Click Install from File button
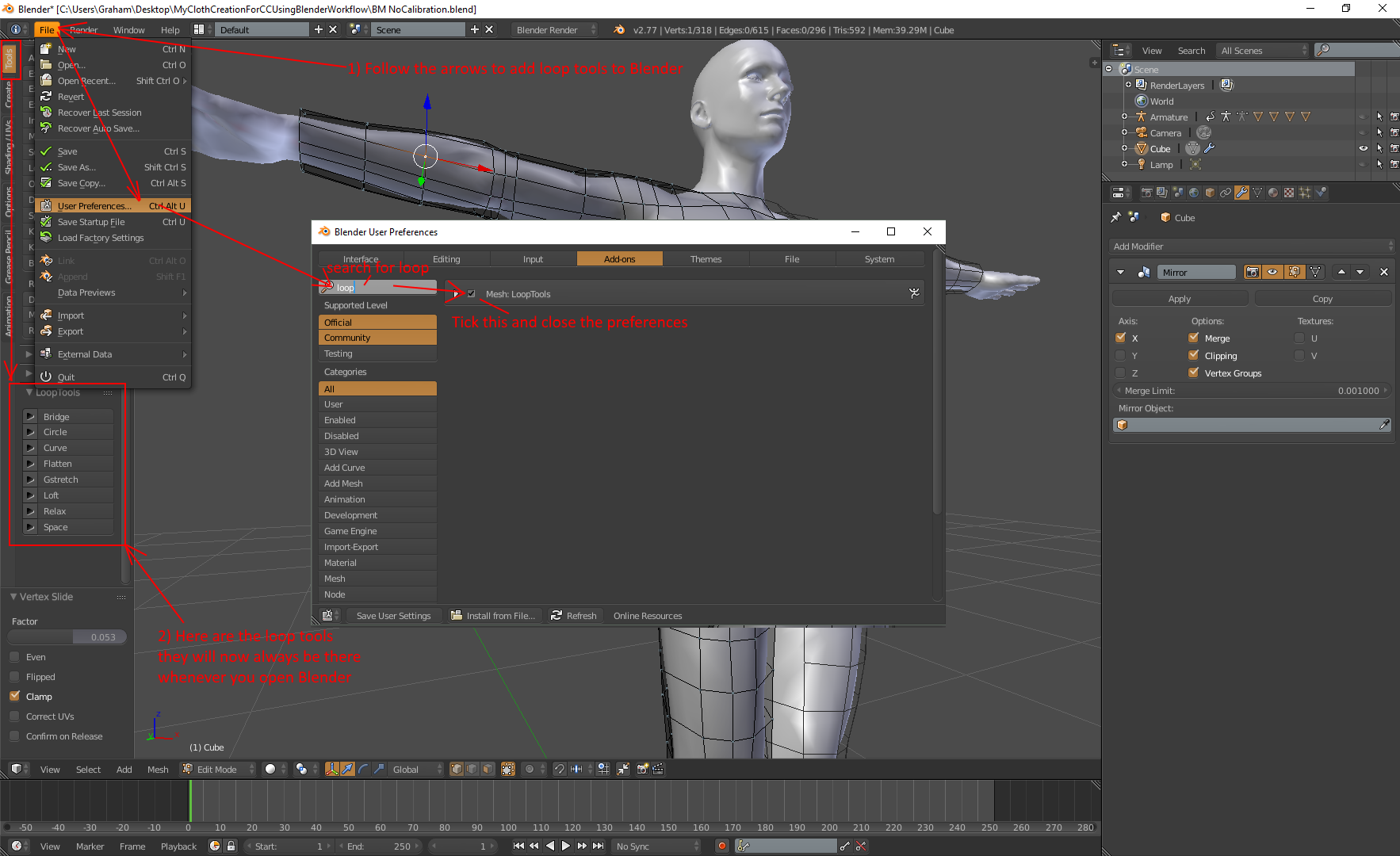This screenshot has width=1400, height=856. coord(493,616)
